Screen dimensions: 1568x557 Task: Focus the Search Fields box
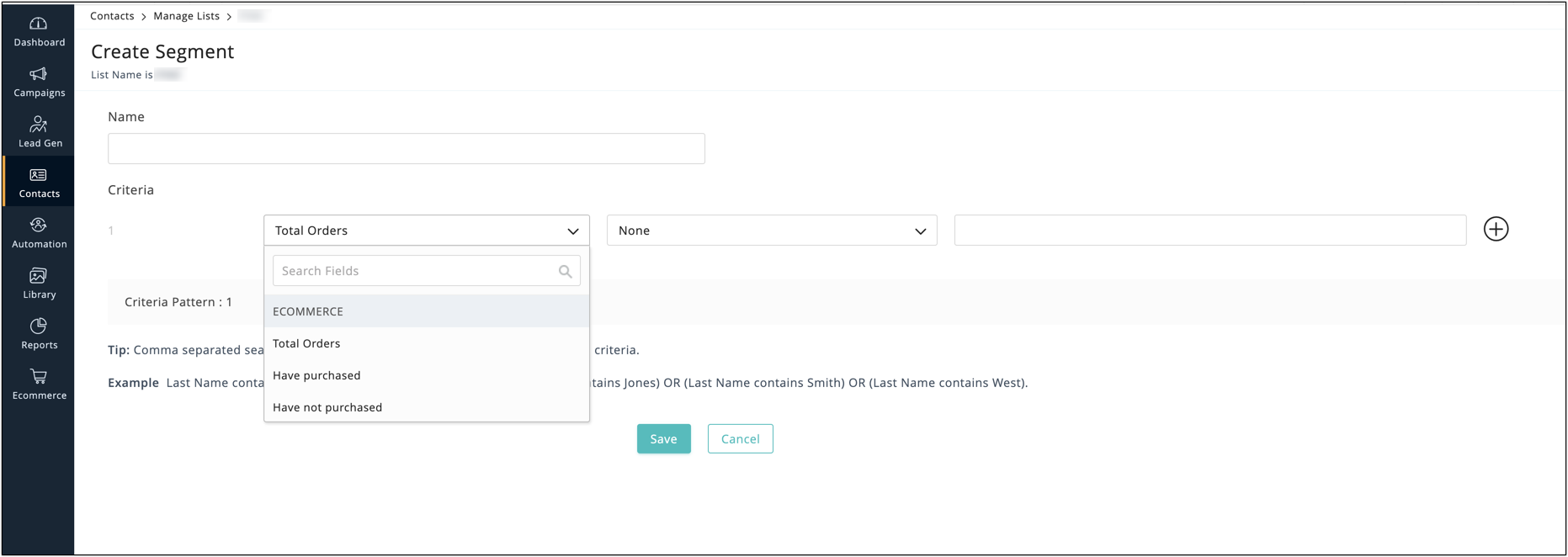coord(427,271)
